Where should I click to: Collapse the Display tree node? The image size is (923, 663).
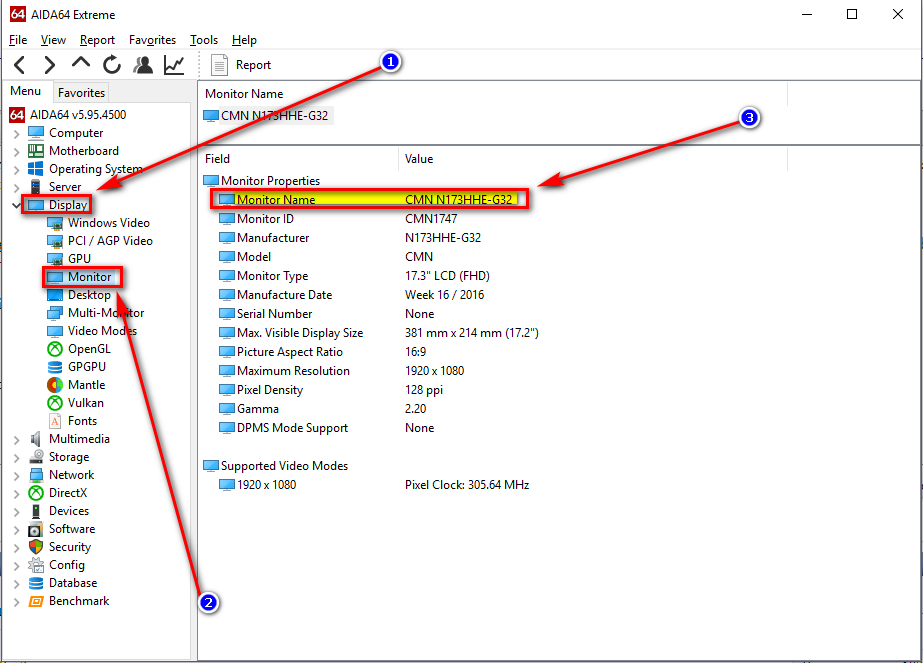[16, 205]
